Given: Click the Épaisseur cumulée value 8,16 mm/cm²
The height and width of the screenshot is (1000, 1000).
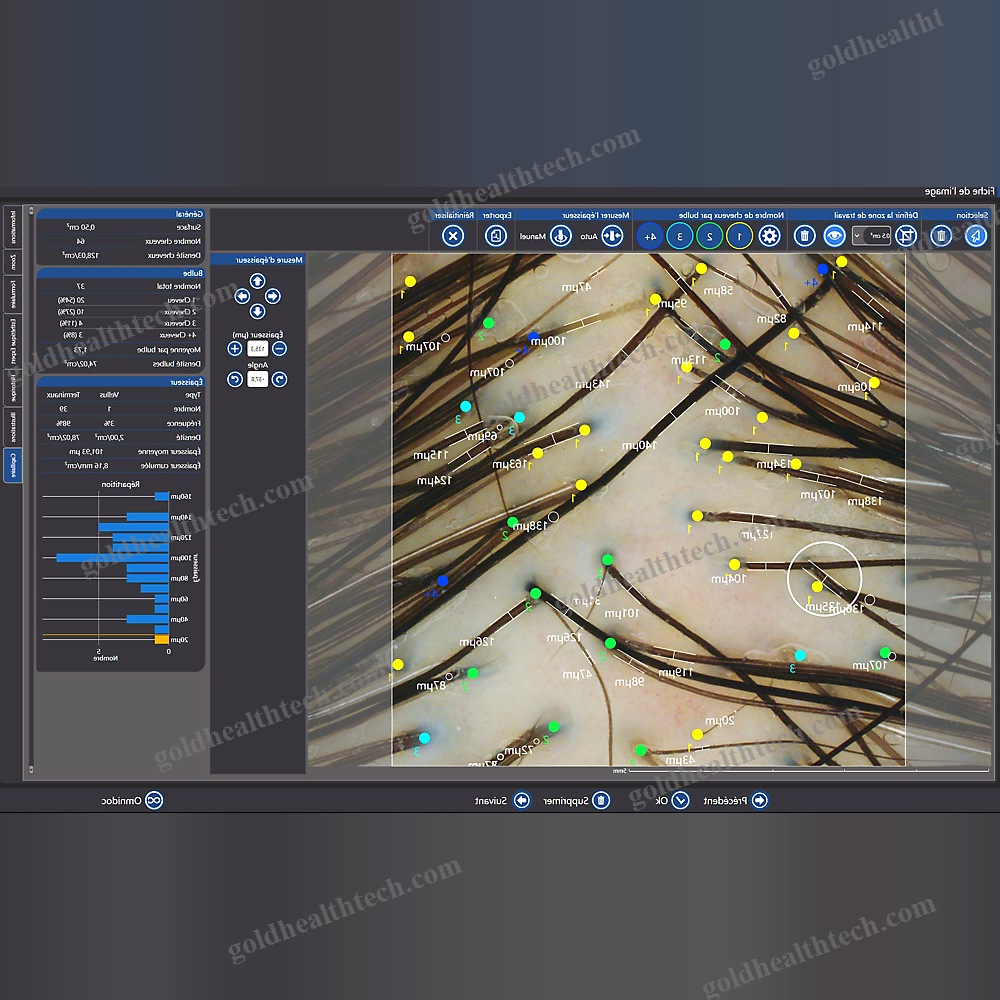Looking at the screenshot, I should (87, 466).
